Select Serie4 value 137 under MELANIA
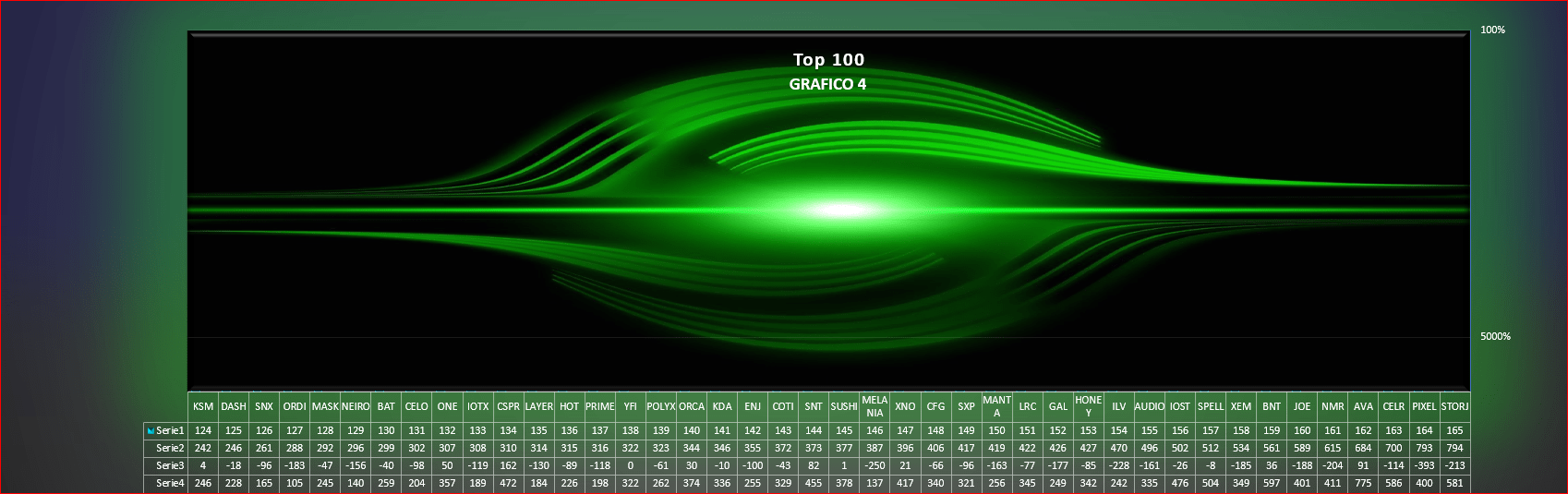Viewport: 1568px width, 494px height. (x=874, y=483)
